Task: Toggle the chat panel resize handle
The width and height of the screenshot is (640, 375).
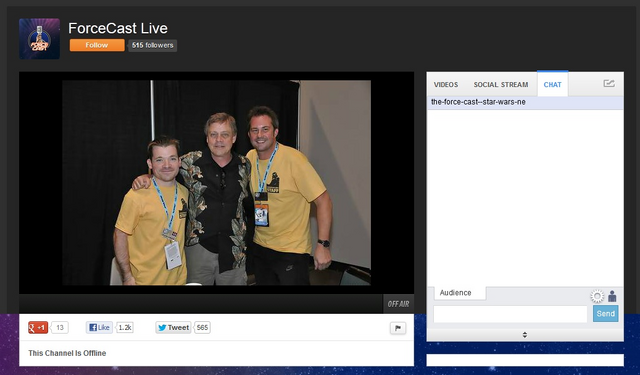Action: [x=525, y=335]
